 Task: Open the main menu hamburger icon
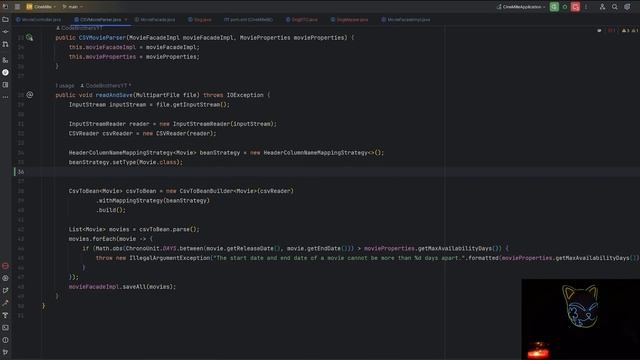coord(17,7)
